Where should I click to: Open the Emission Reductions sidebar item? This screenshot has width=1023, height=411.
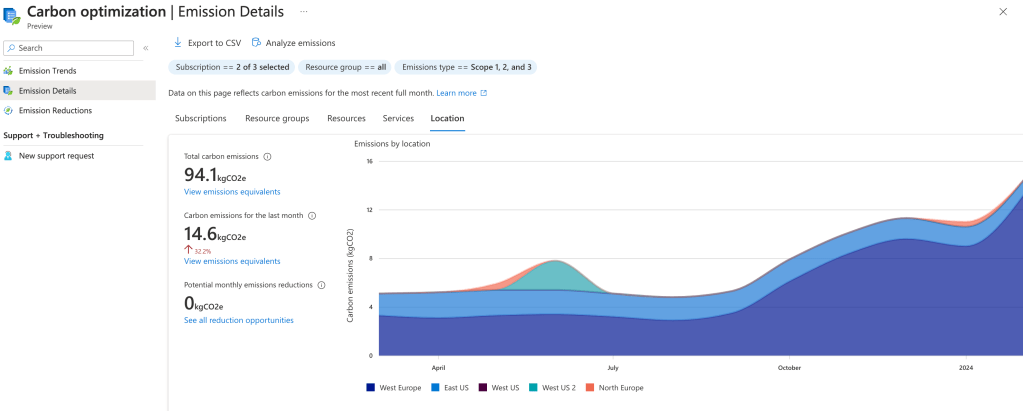55,111
